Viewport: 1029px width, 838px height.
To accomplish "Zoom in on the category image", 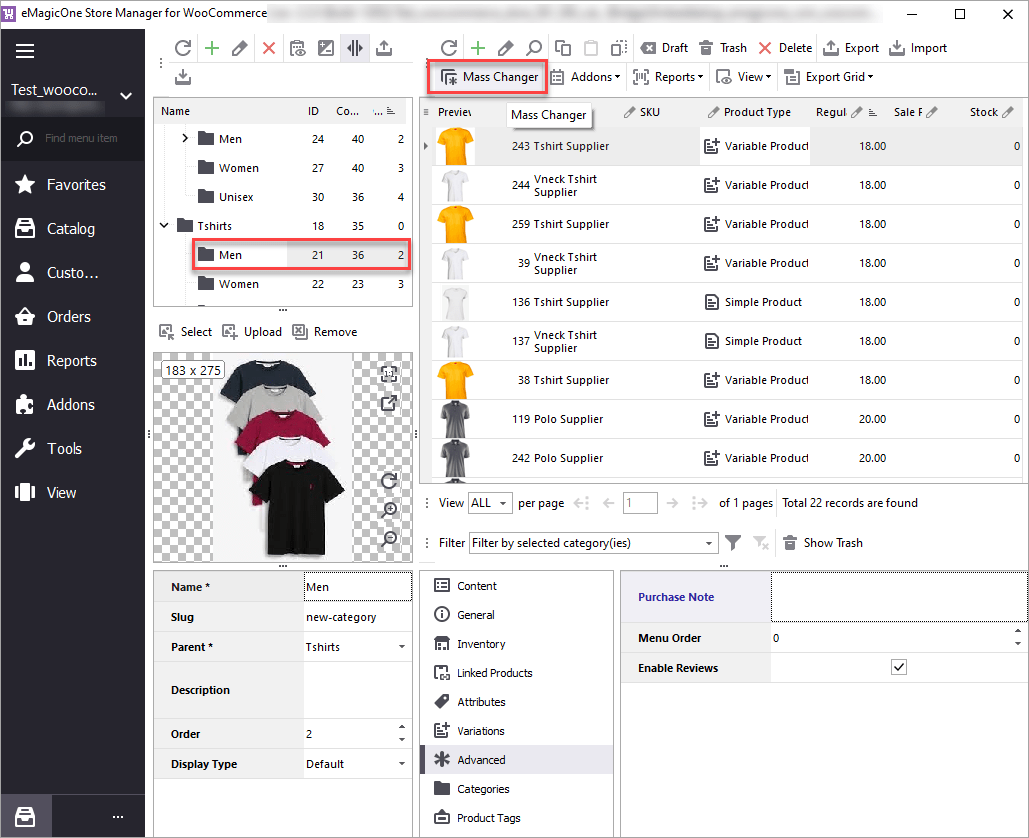I will (389, 510).
